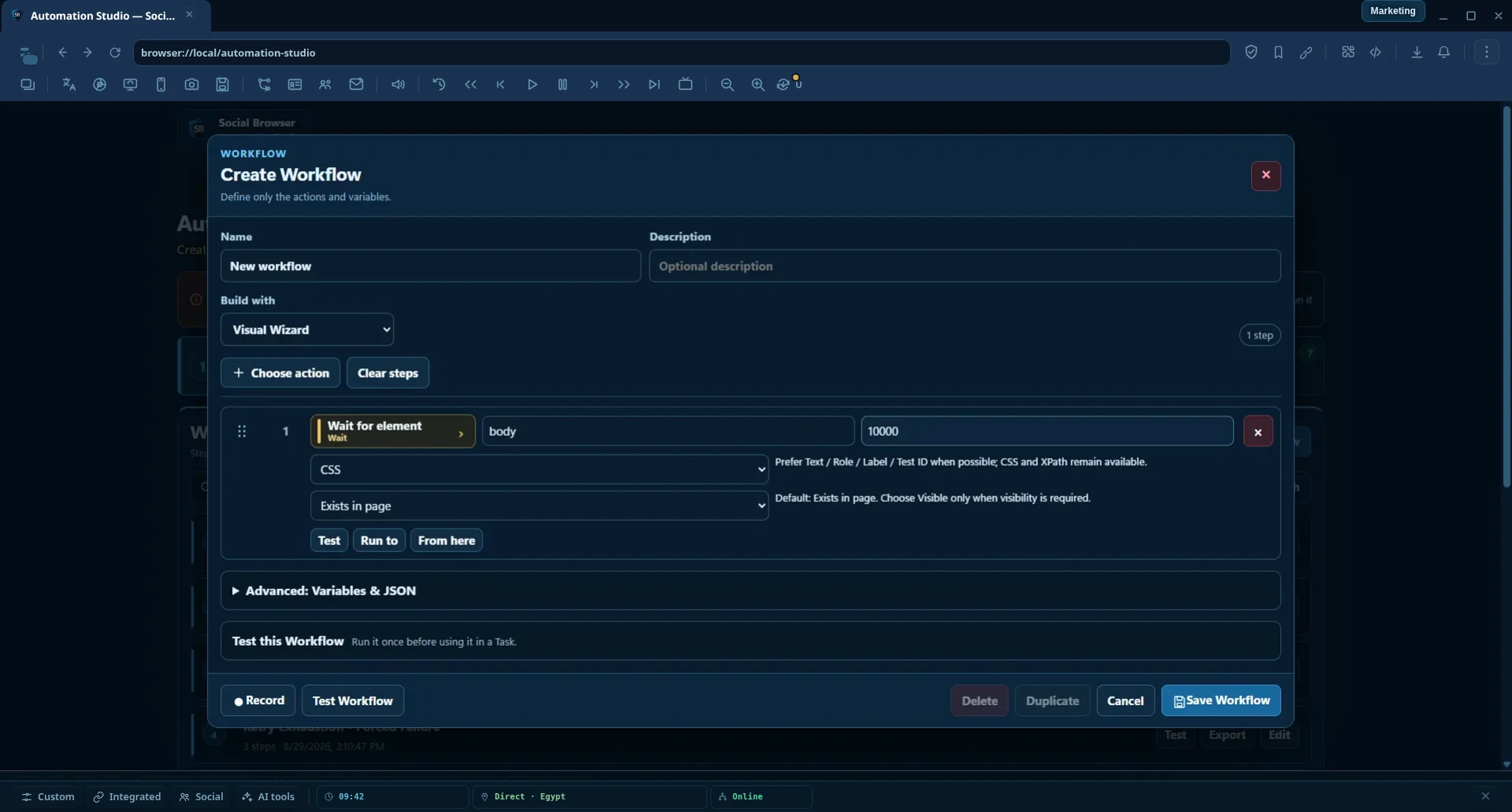This screenshot has width=1512, height=812.
Task: Open the extensions puzzle icon
Action: 1348,52
